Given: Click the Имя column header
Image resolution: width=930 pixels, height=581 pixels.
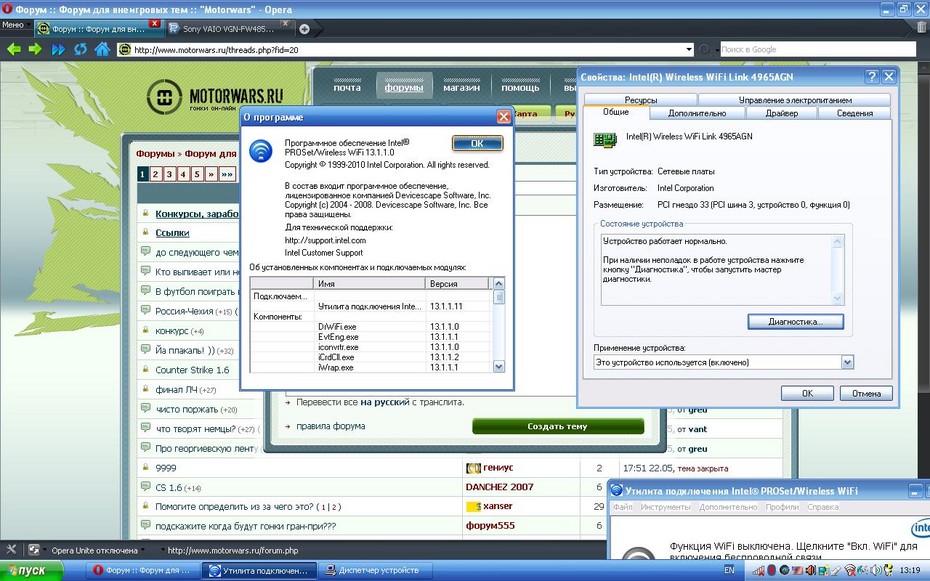Looking at the screenshot, I should (x=370, y=283).
